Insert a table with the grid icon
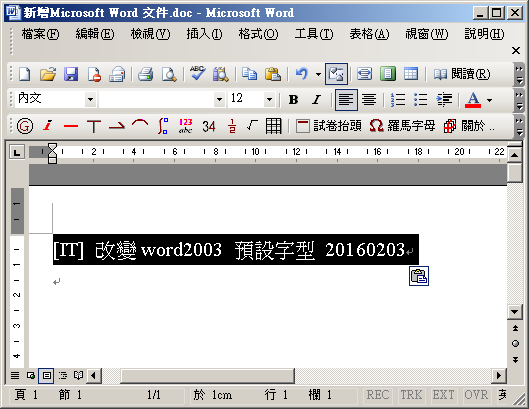The height and width of the screenshot is (409, 529). tap(411, 74)
